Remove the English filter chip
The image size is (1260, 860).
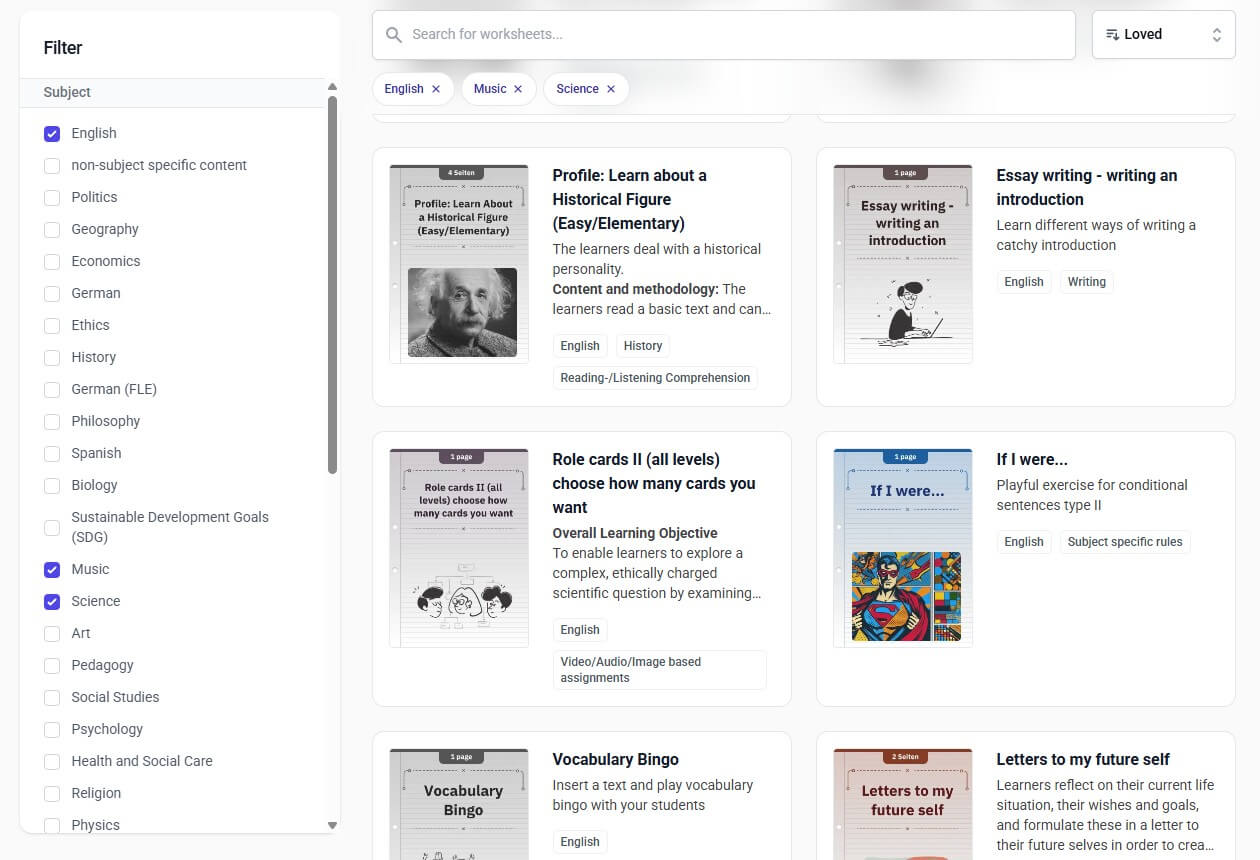tap(436, 89)
